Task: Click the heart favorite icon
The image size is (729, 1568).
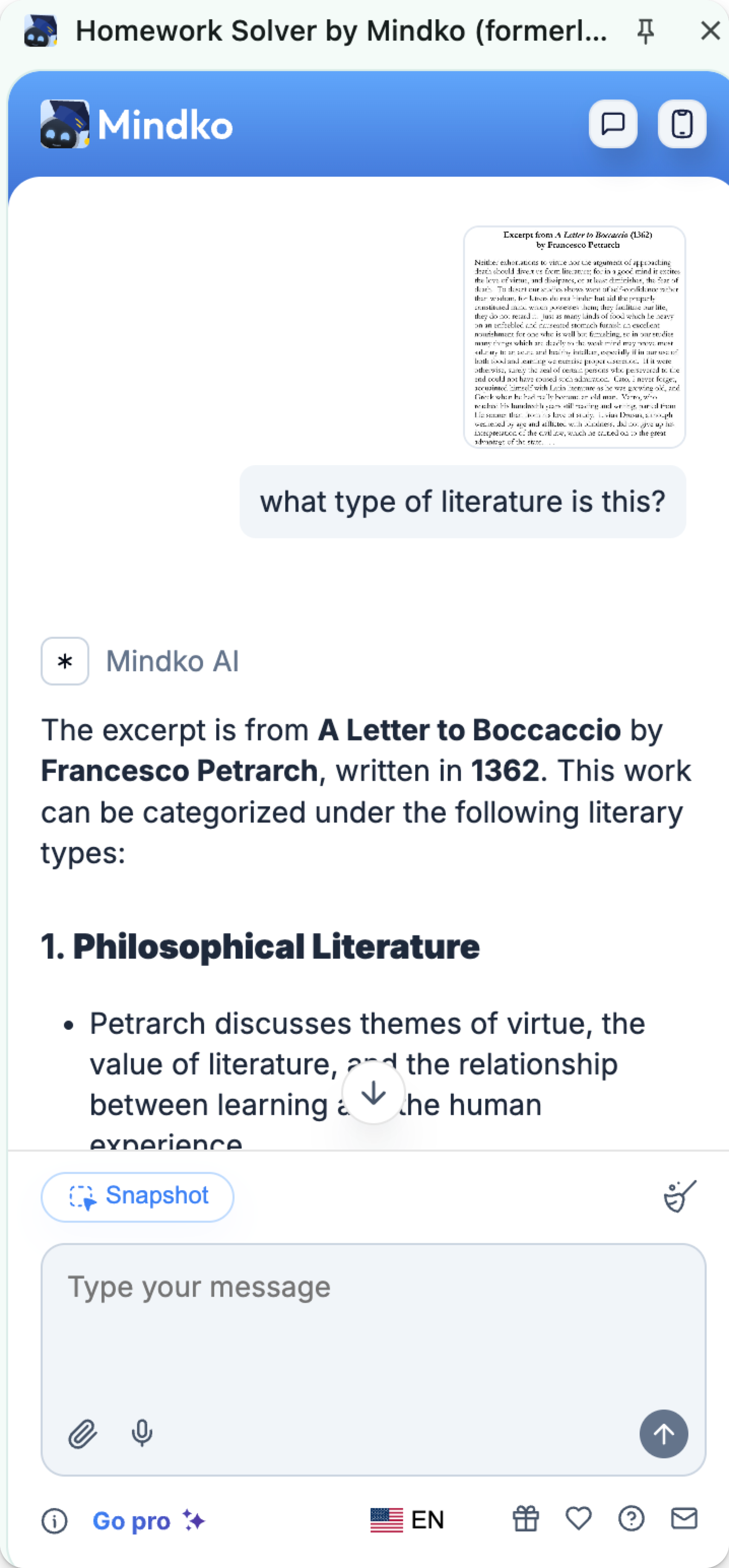Action: pyautogui.click(x=578, y=1519)
